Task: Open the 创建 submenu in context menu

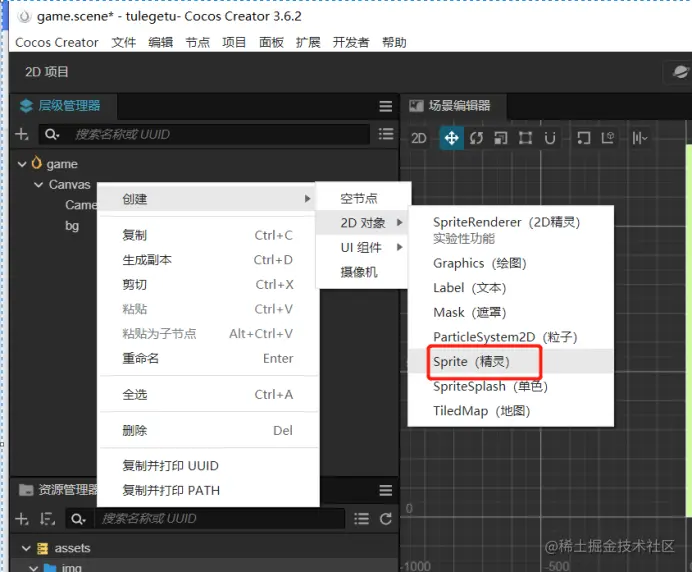Action: [207, 199]
